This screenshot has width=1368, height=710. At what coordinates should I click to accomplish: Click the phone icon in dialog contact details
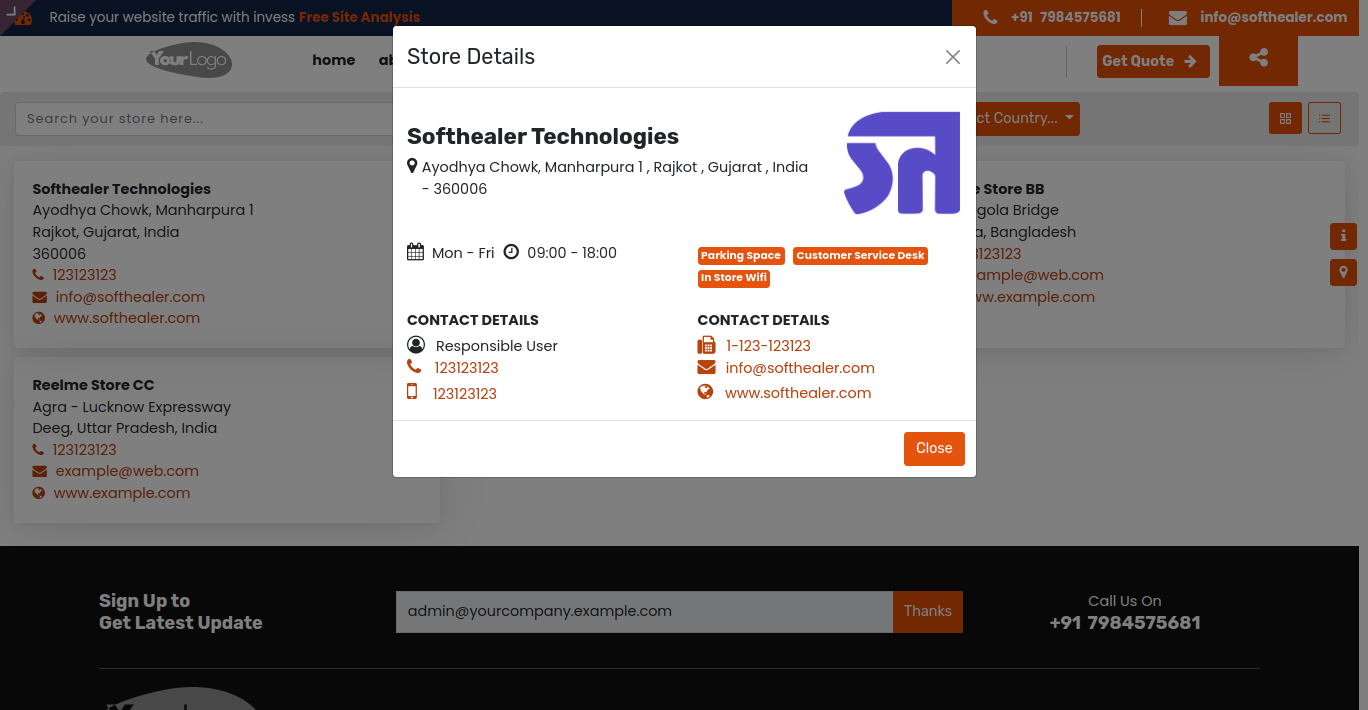[x=414, y=367]
